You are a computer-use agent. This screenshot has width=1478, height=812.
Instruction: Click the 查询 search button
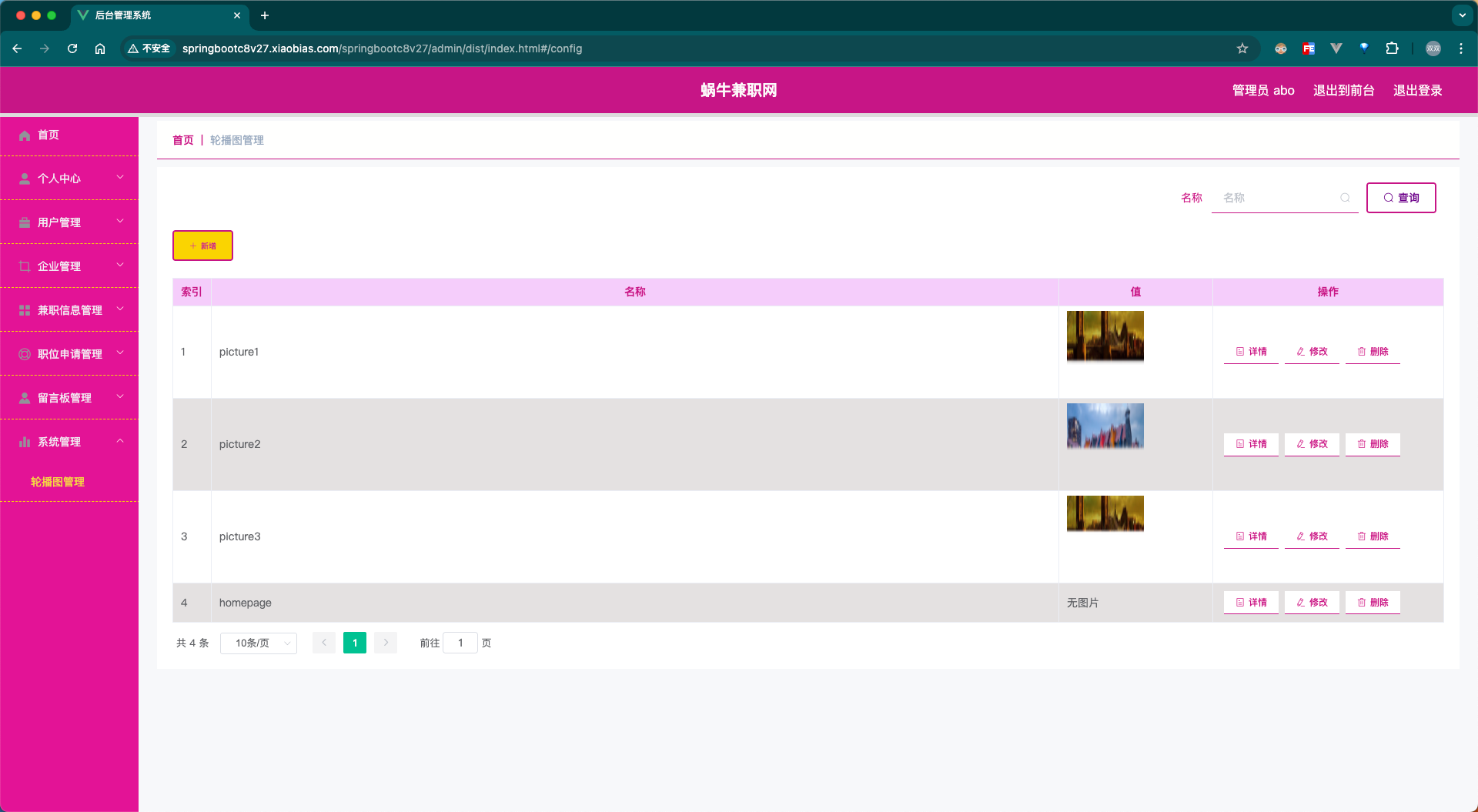[1401, 198]
